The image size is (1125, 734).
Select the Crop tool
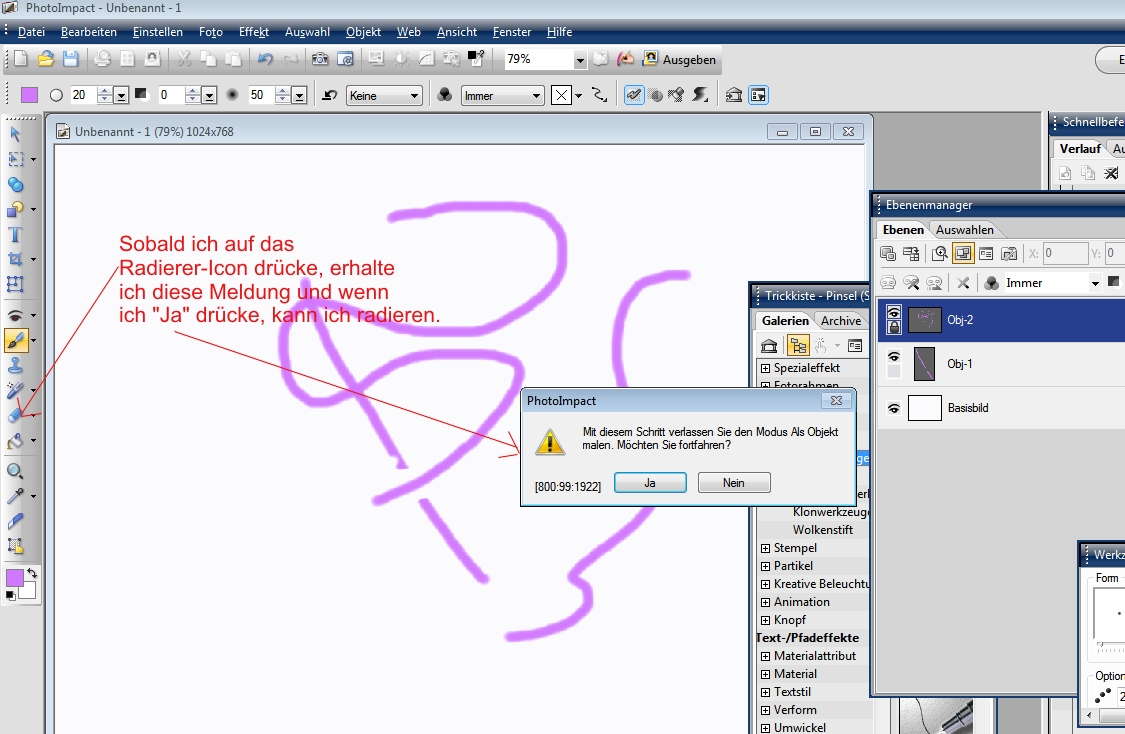click(x=15, y=259)
